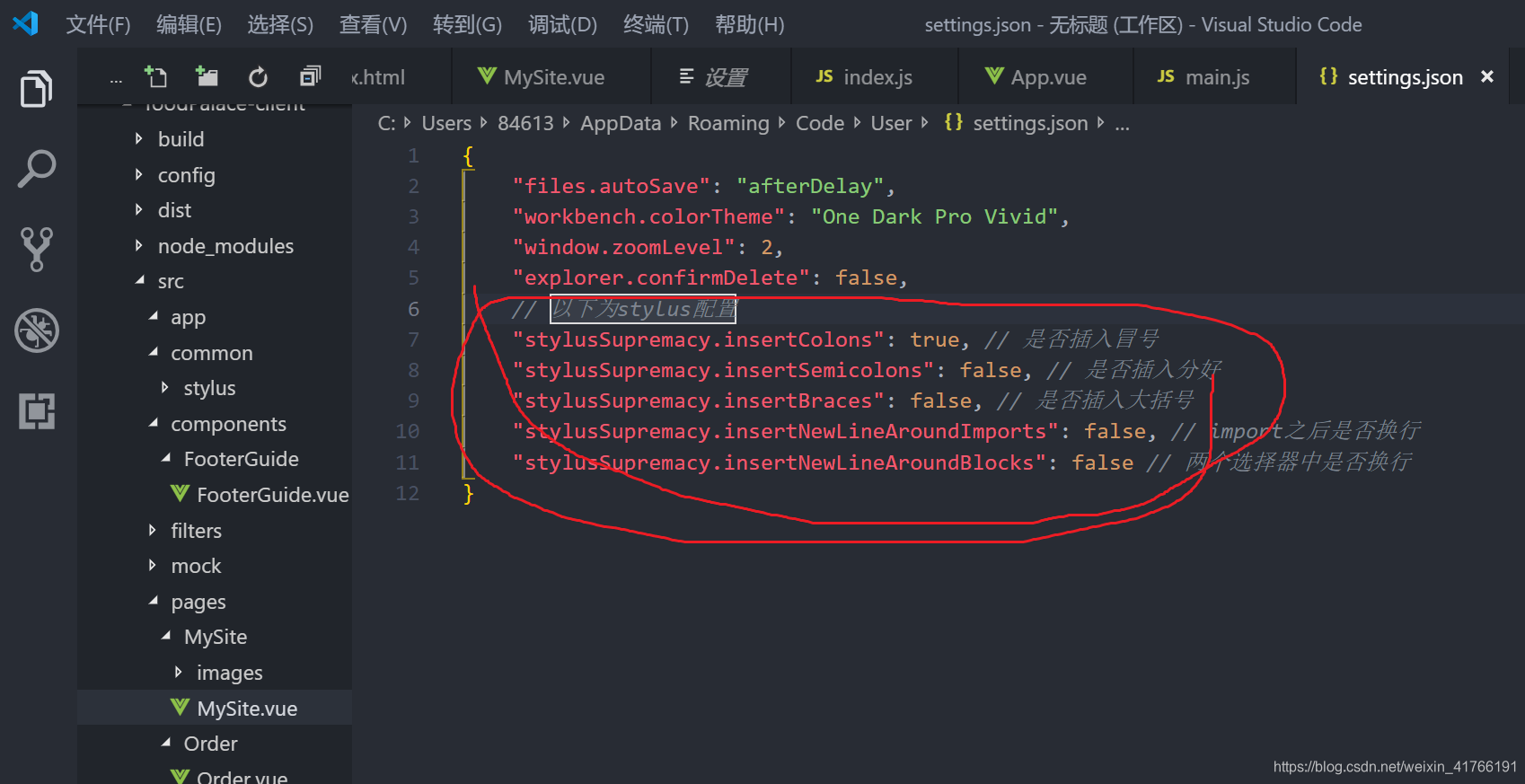Open the 终端(T) menu
Screen dimensions: 1525x784
[x=656, y=24]
